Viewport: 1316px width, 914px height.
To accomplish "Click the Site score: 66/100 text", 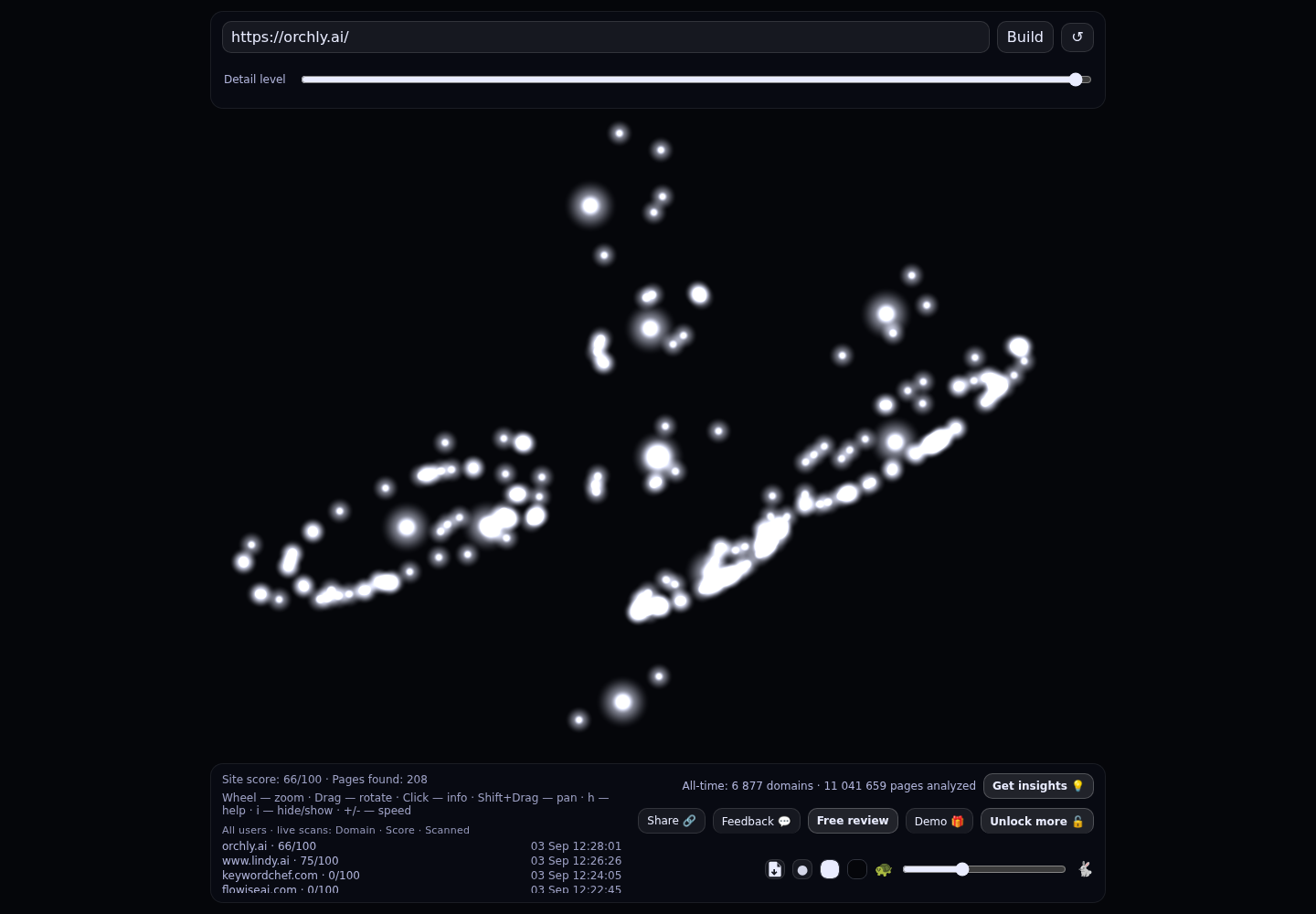I will (271, 780).
